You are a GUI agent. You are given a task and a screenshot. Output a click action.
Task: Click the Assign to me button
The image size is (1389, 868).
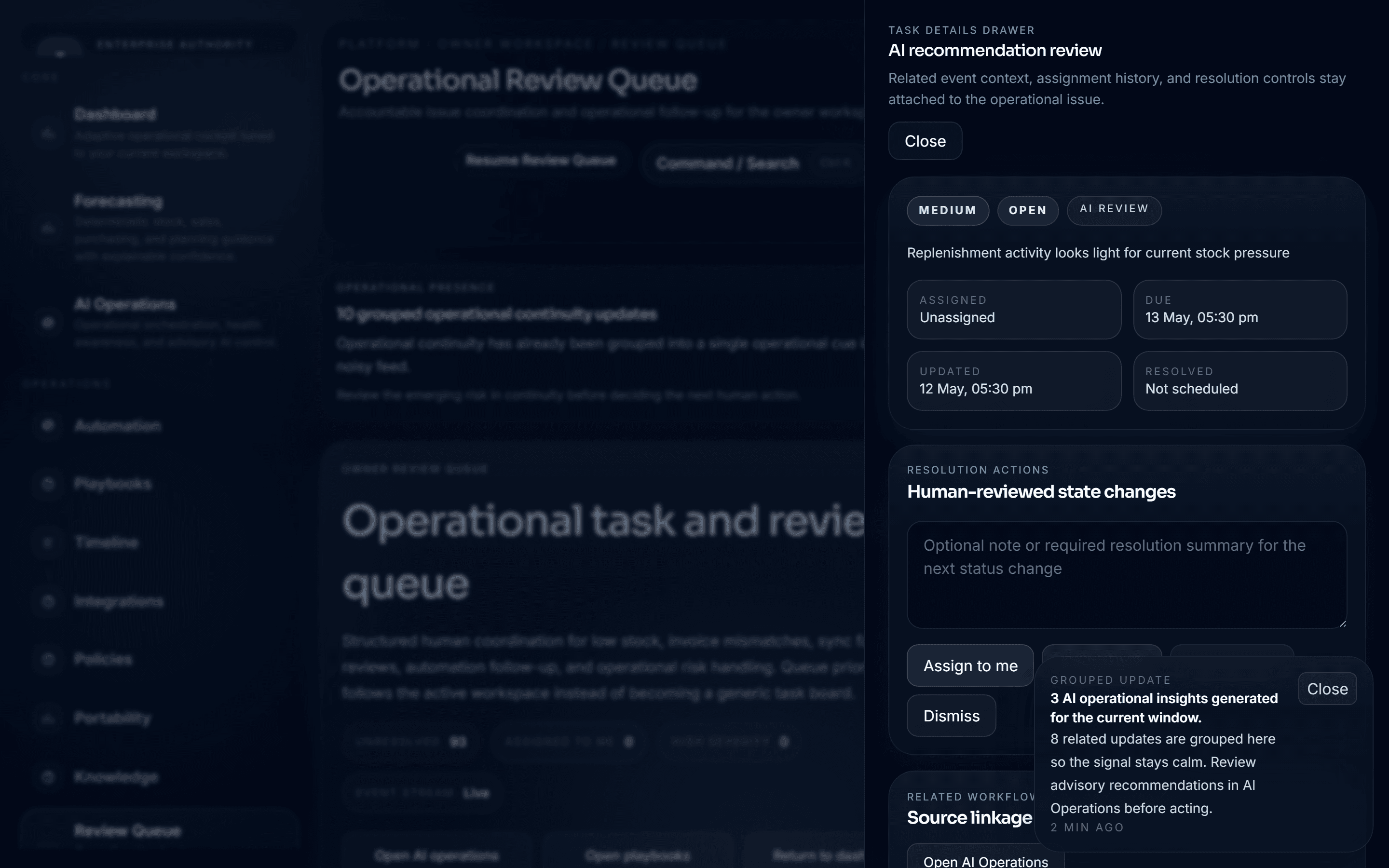tap(970, 665)
